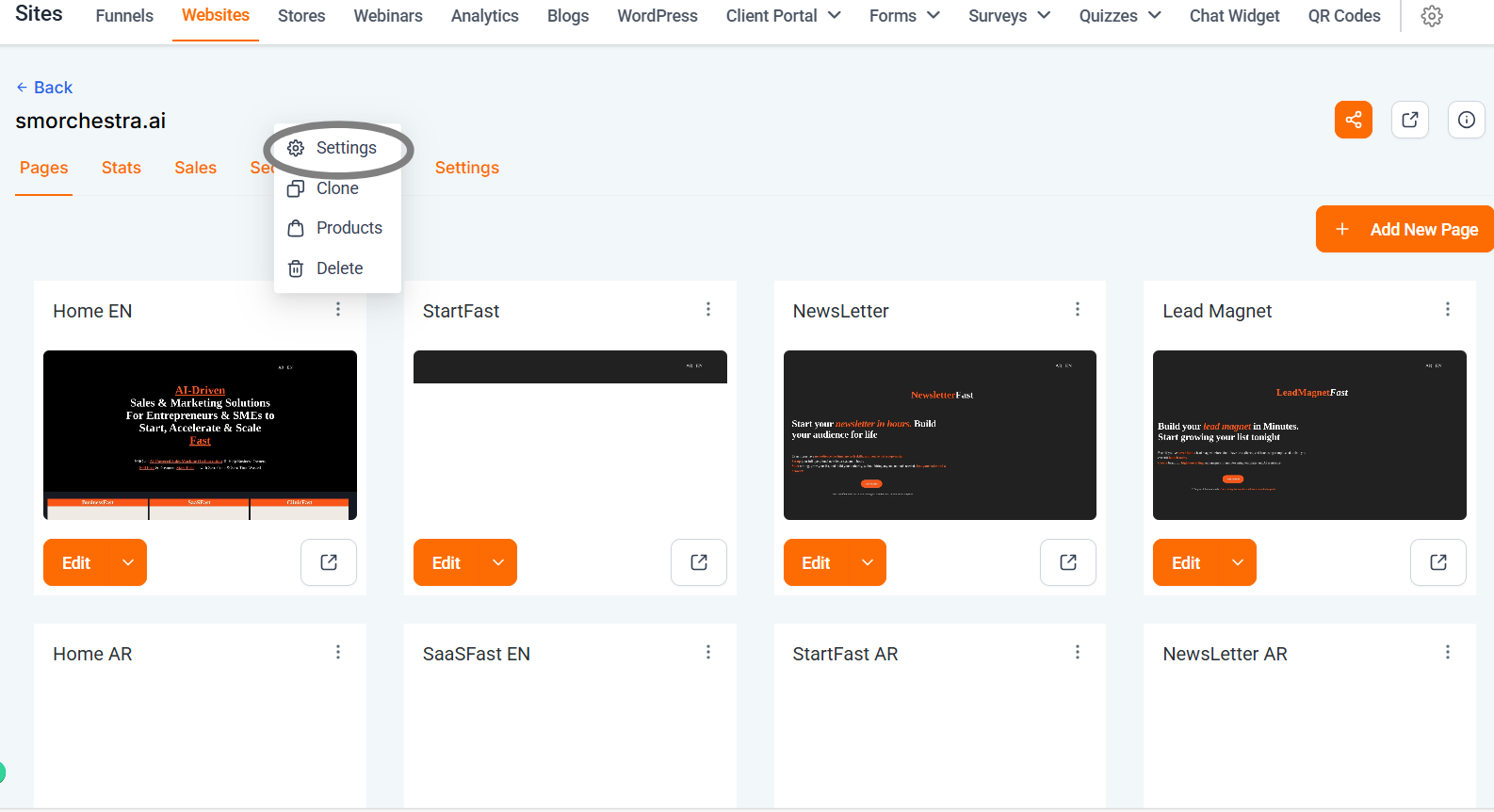Expand Edit dropdown arrow on Lead Magnet
This screenshot has height=812, width=1494.
pyautogui.click(x=1238, y=562)
